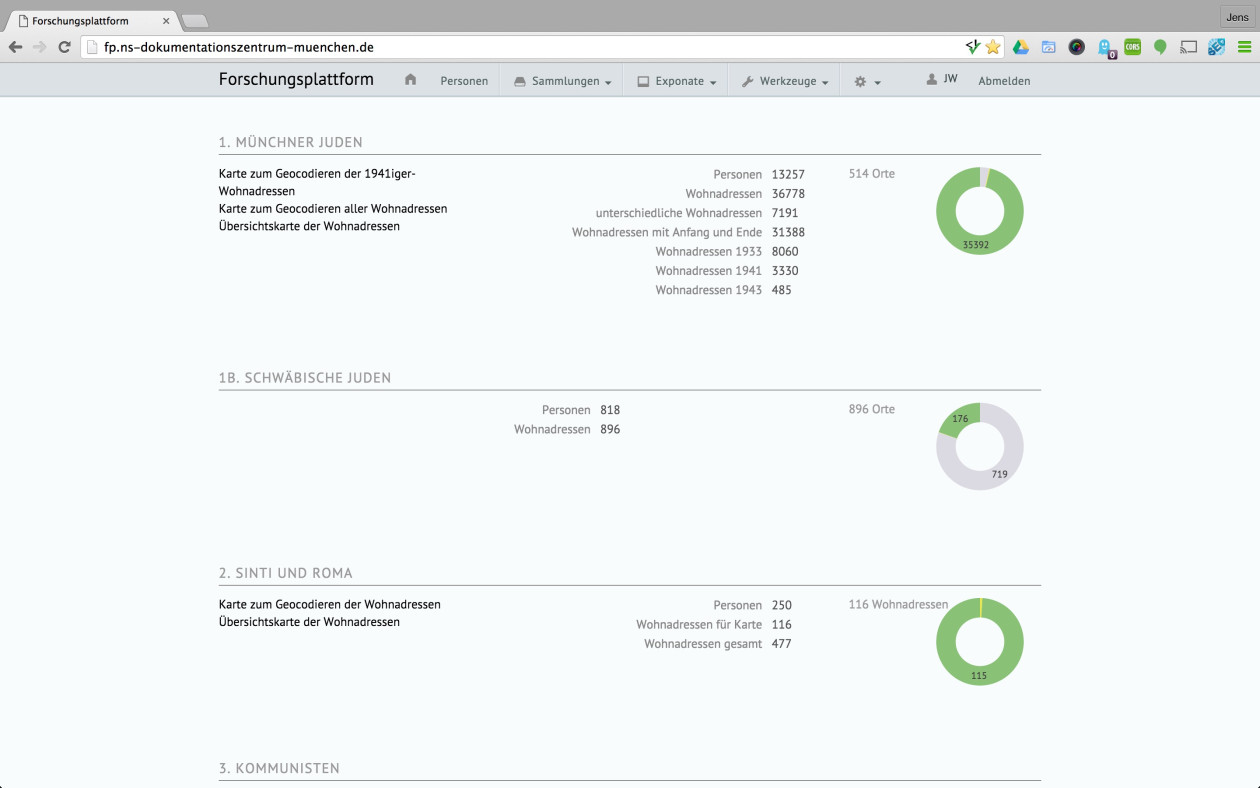Screen dimensions: 1260x788
Task: Open the Werkzeuge dropdown menu
Action: click(785, 81)
